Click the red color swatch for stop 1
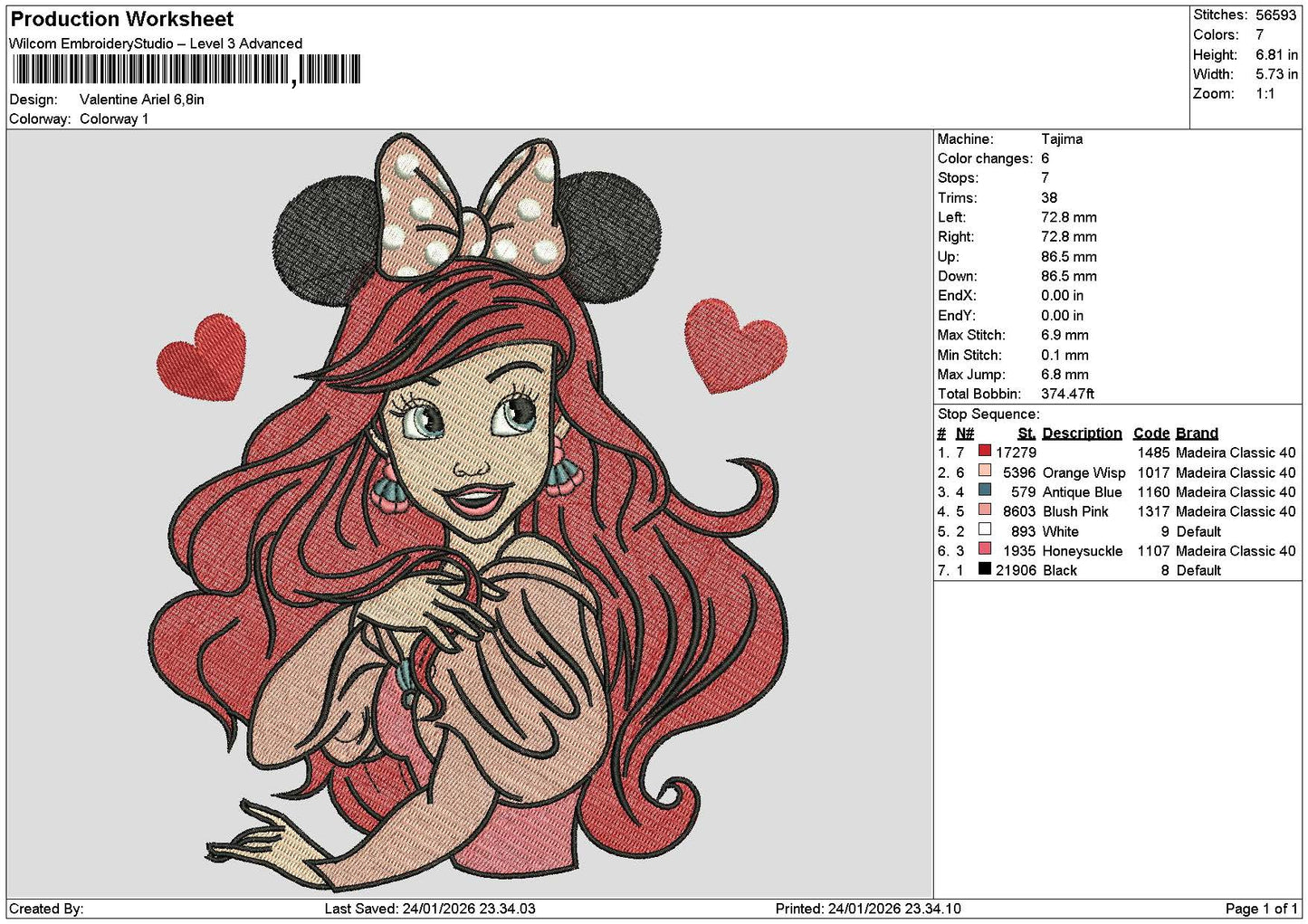The height and width of the screenshot is (924, 1308). coord(984,451)
